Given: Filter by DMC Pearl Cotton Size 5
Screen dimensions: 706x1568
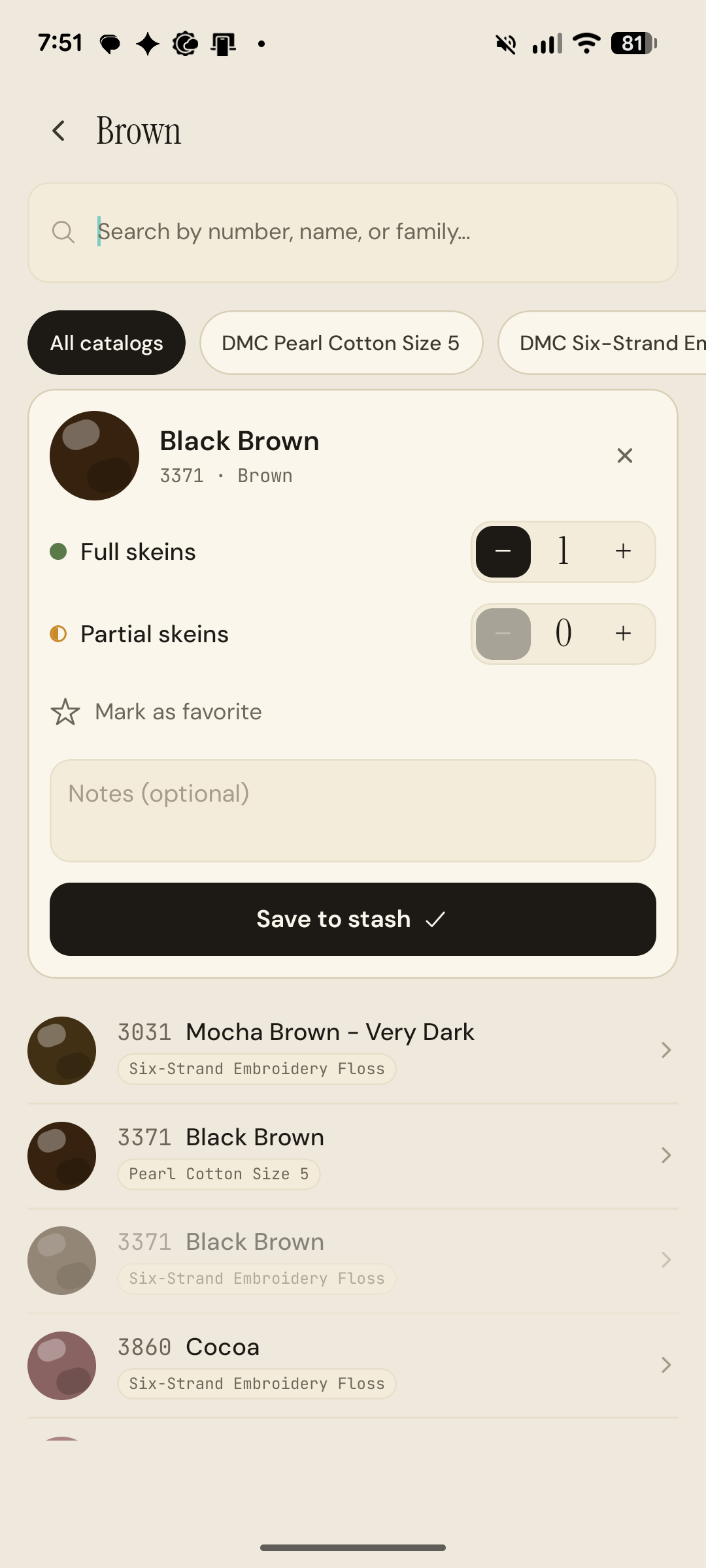Looking at the screenshot, I should pyautogui.click(x=341, y=343).
